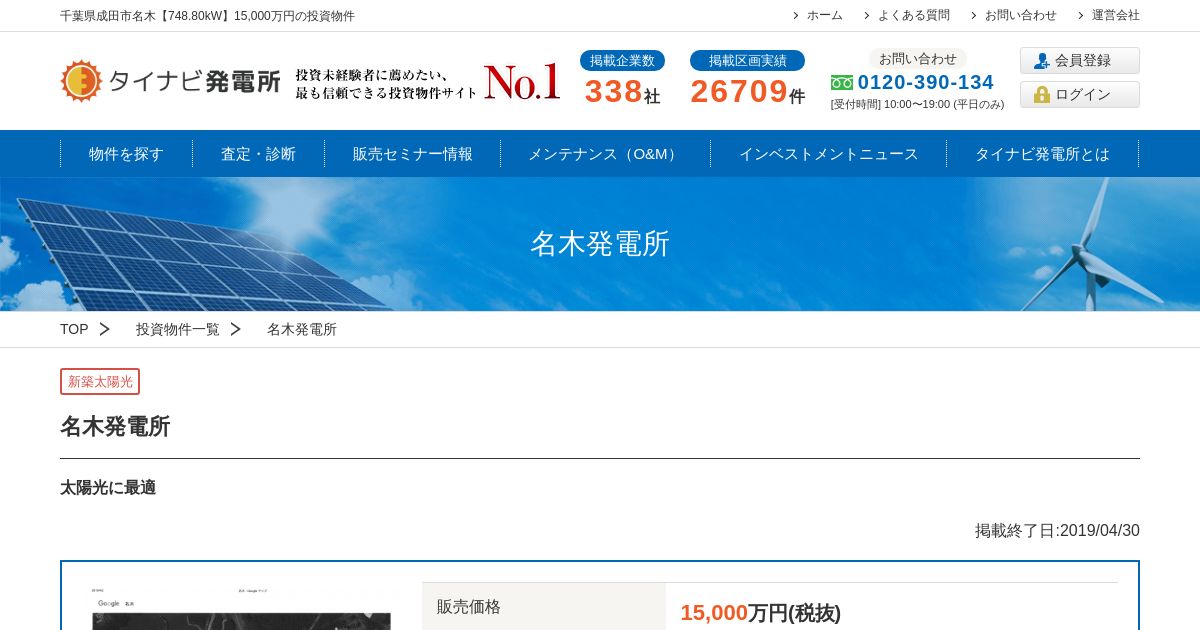Click the top property description line

click(207, 16)
